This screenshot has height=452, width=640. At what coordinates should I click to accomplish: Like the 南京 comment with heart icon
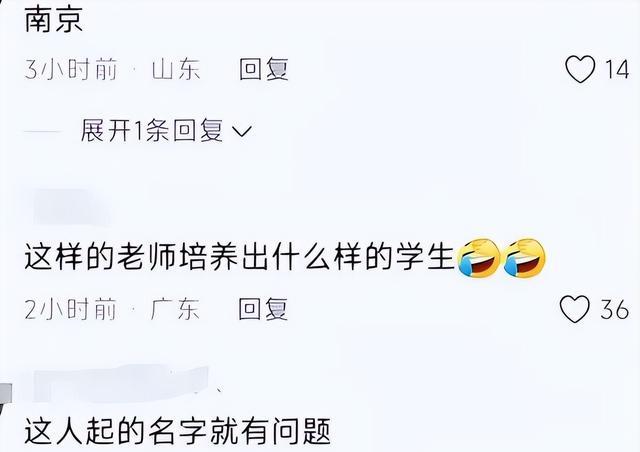coord(580,69)
